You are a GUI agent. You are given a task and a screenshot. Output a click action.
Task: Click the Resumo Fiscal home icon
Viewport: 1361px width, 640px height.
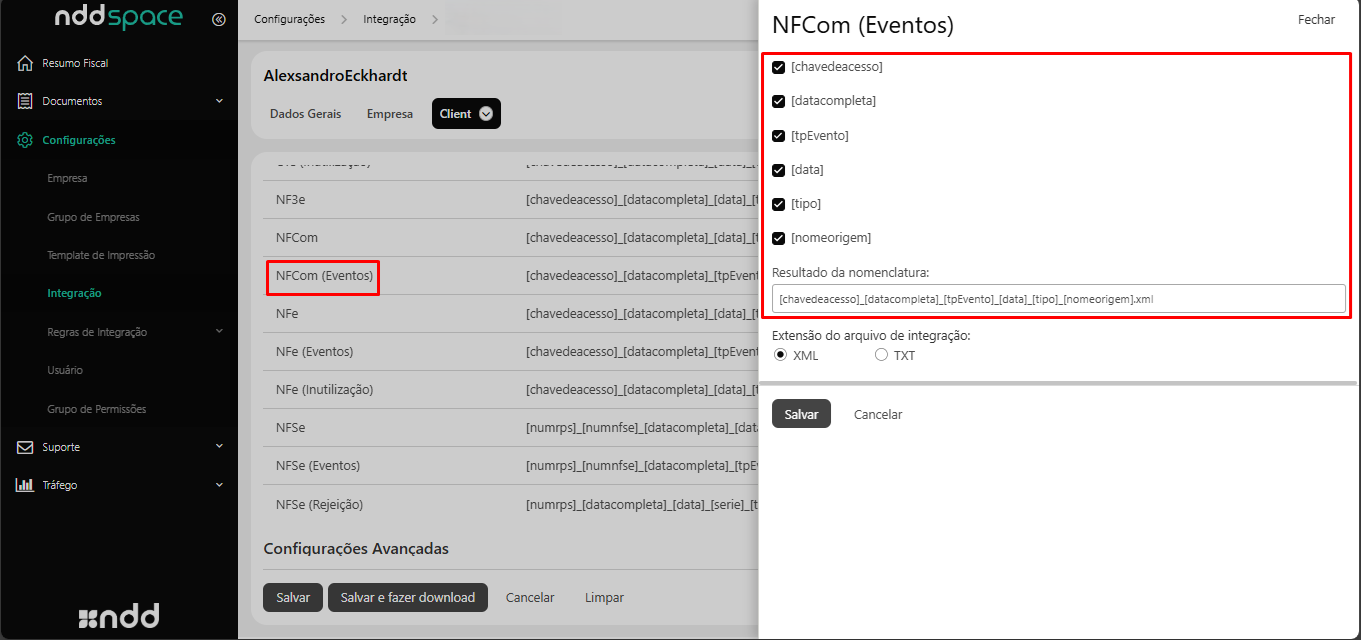point(26,63)
